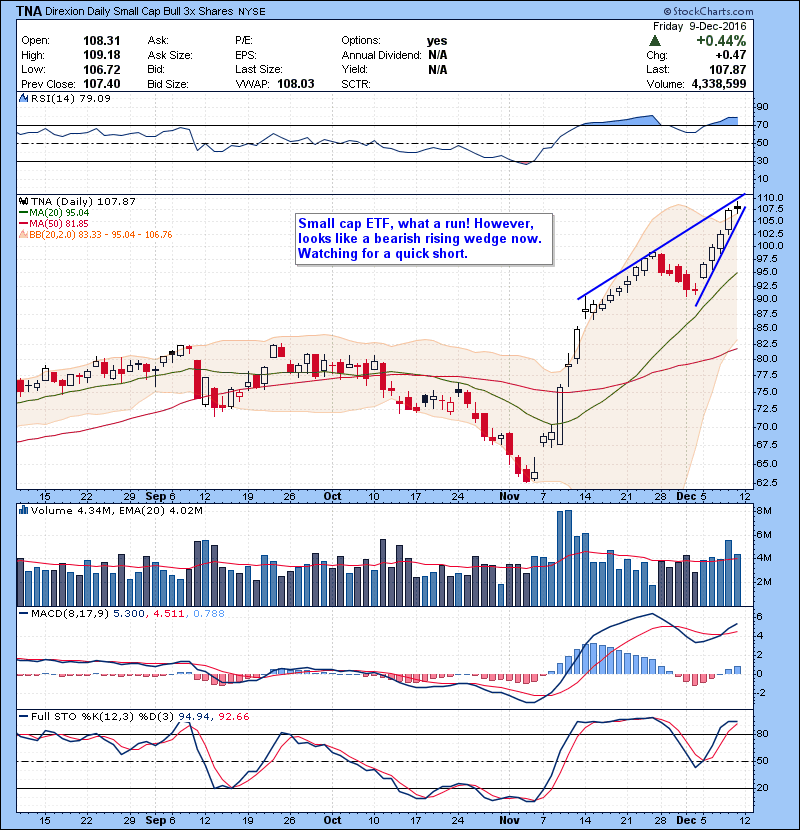800x830 pixels.
Task: Click the 8M volume axis label
Action: coord(763,511)
